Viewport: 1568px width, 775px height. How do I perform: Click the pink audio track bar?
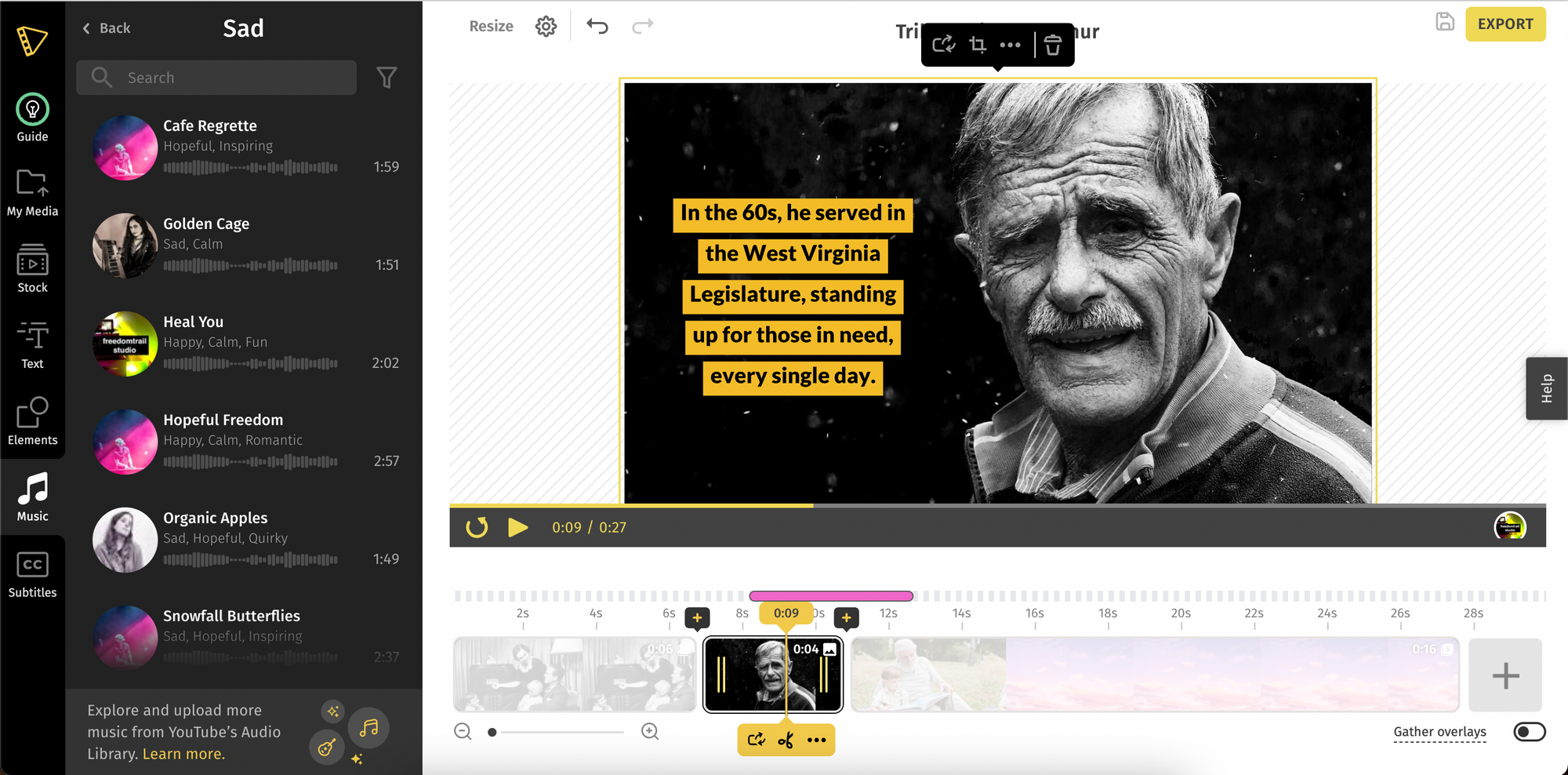[x=831, y=596]
